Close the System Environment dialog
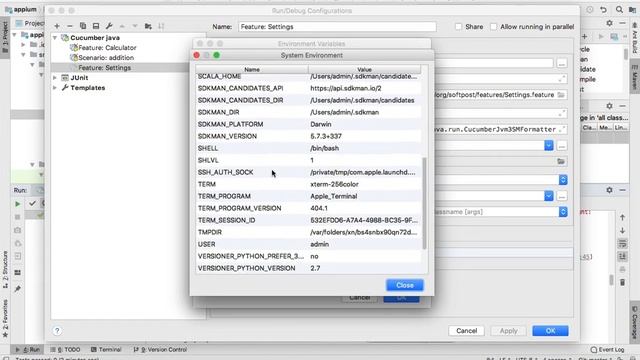This screenshot has height=360, width=640. click(405, 285)
